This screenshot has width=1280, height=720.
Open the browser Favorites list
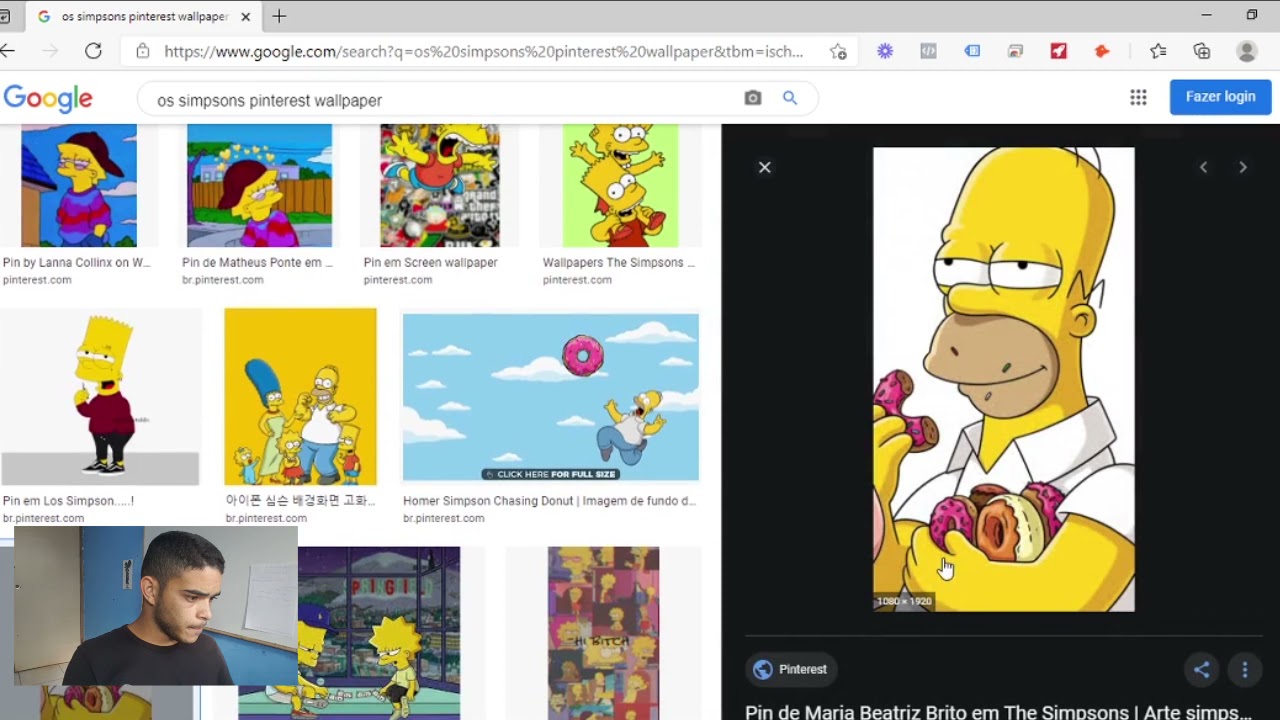(x=1158, y=51)
